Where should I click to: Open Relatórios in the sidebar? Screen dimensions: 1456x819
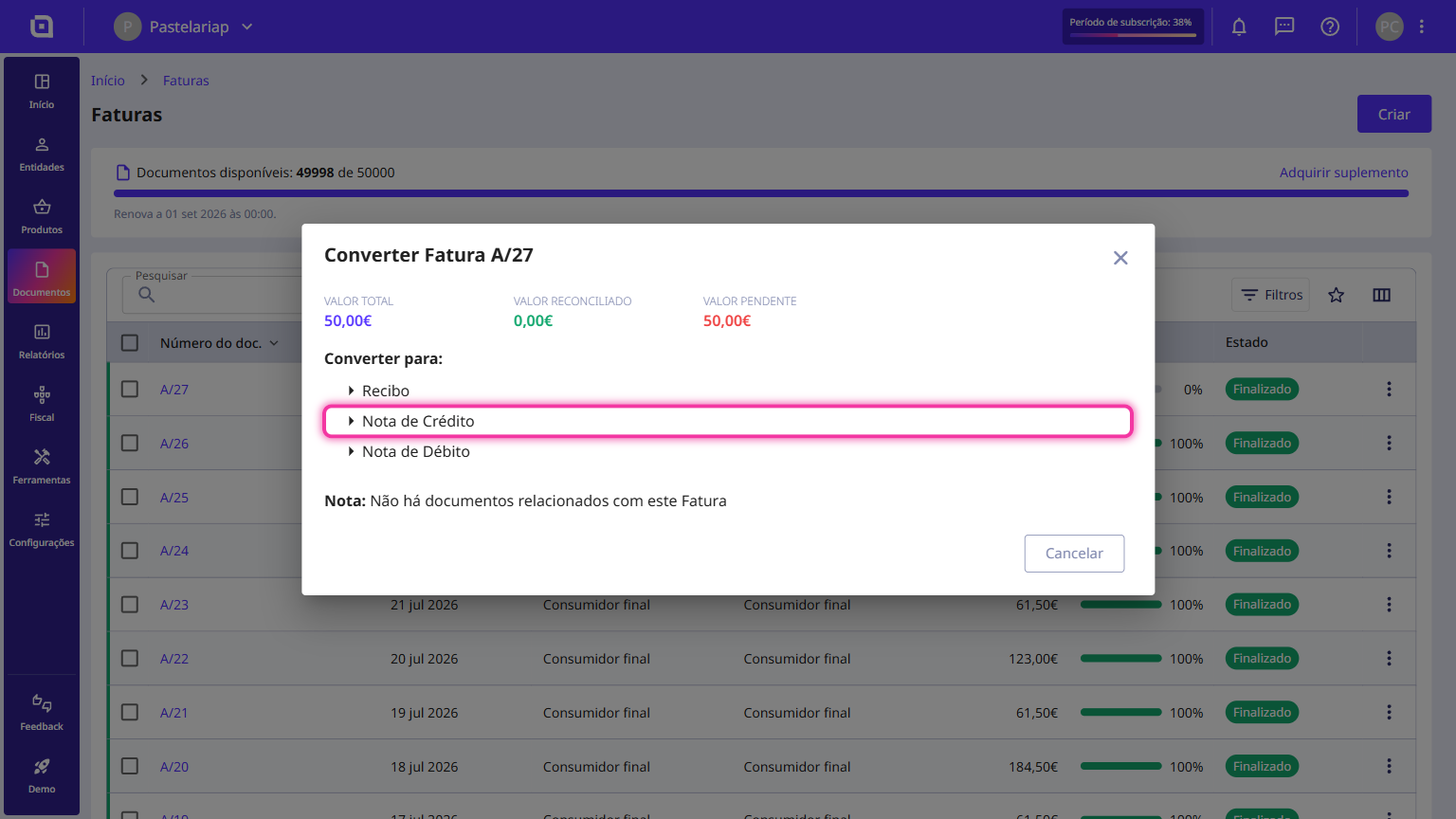[42, 342]
